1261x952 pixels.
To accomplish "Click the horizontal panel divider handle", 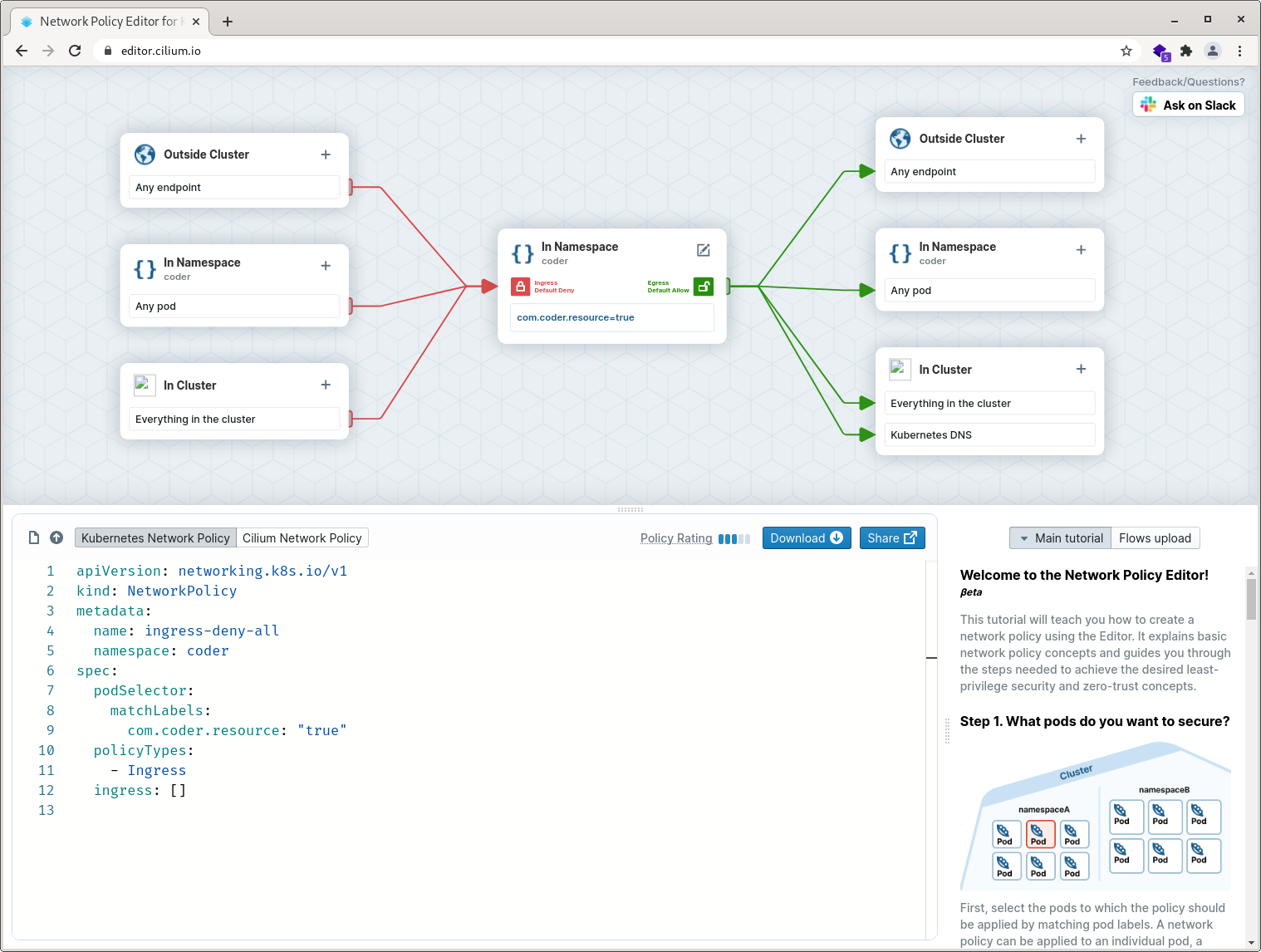I will tap(630, 509).
